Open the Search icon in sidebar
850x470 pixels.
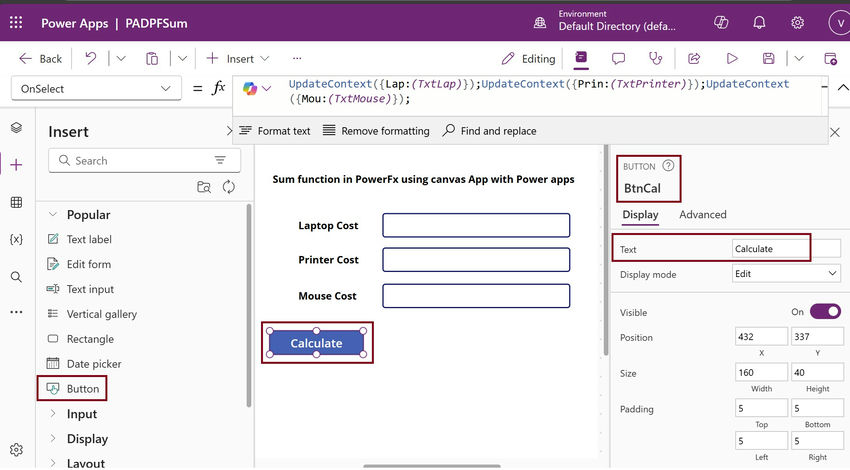coord(16,277)
